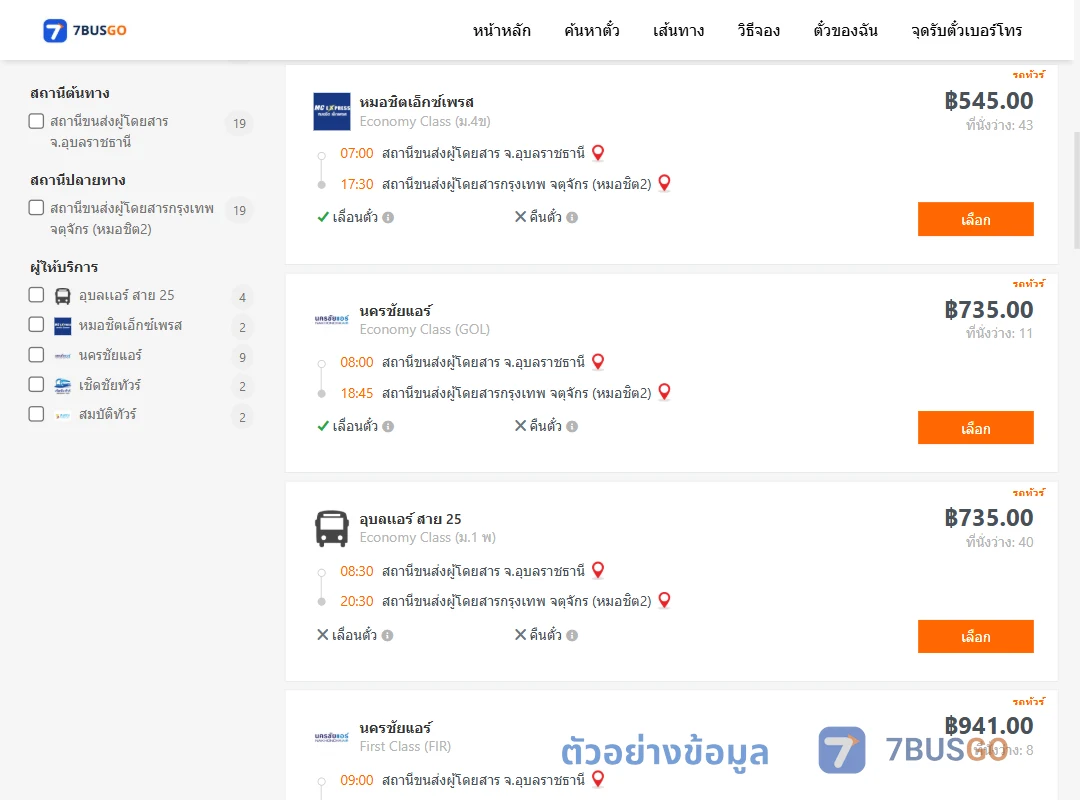Click the large bus icon on อุบลแอร์ card
This screenshot has width=1080, height=800.
click(x=332, y=529)
